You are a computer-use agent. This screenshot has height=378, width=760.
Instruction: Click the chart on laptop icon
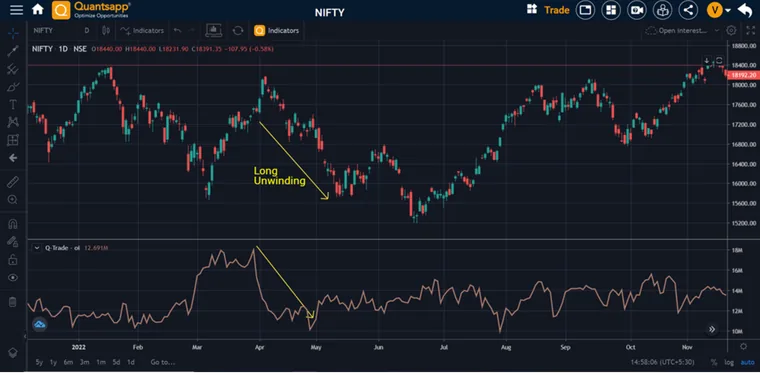[x=214, y=31]
